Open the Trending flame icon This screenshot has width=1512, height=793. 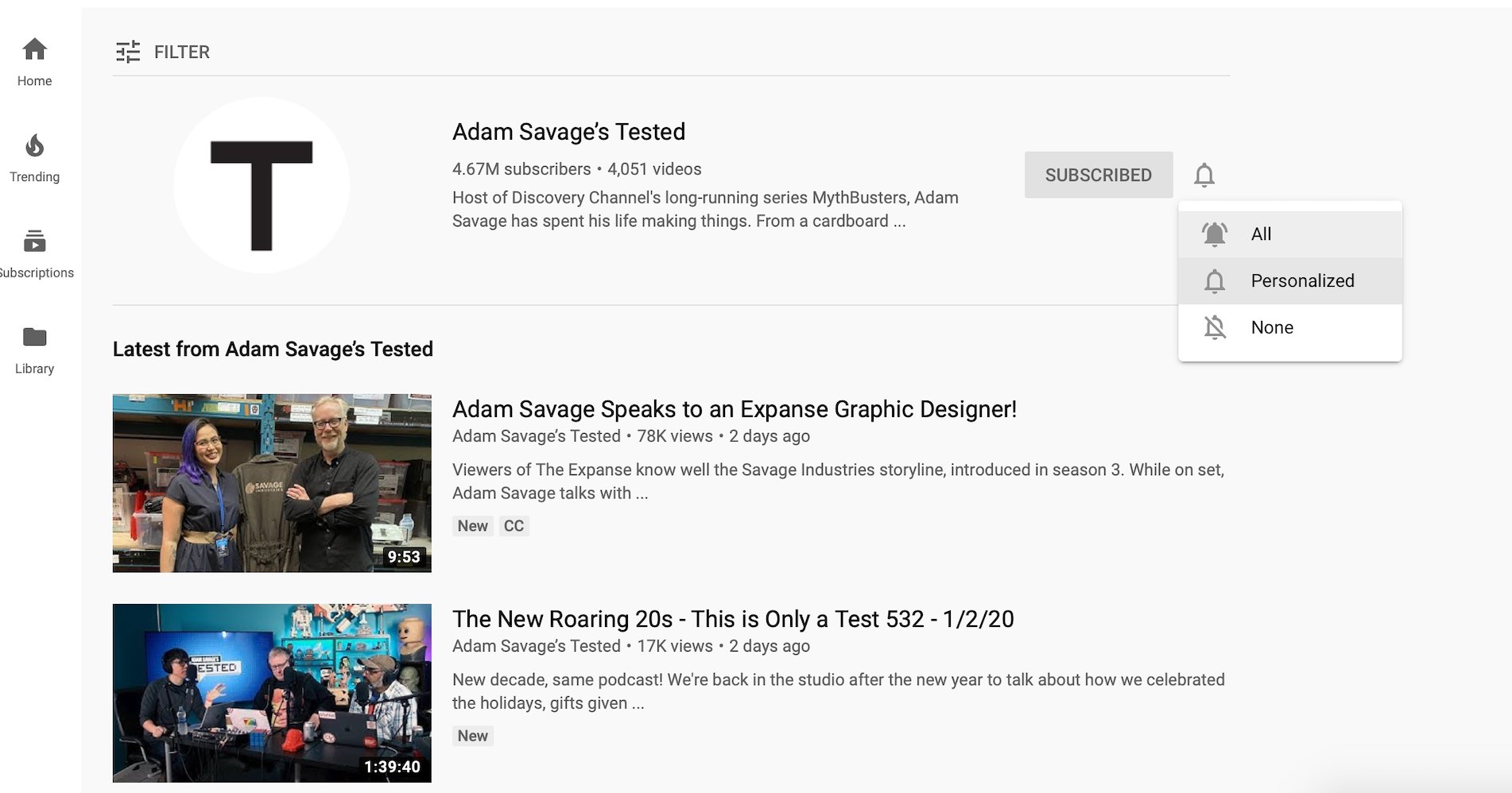click(x=34, y=146)
